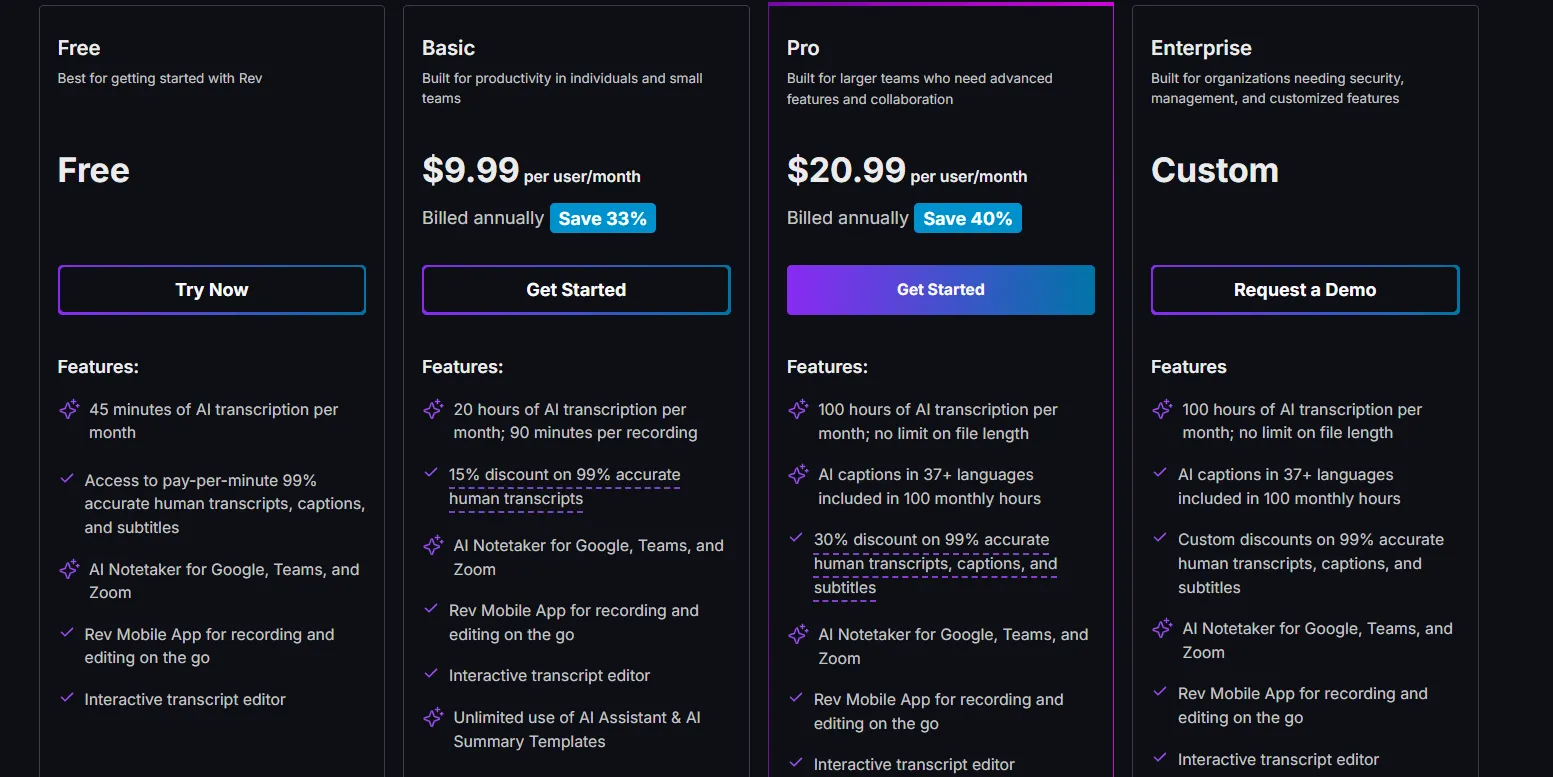Click Get Started under the Pro plan
Screen dimensions: 1553x777
[x=941, y=290]
